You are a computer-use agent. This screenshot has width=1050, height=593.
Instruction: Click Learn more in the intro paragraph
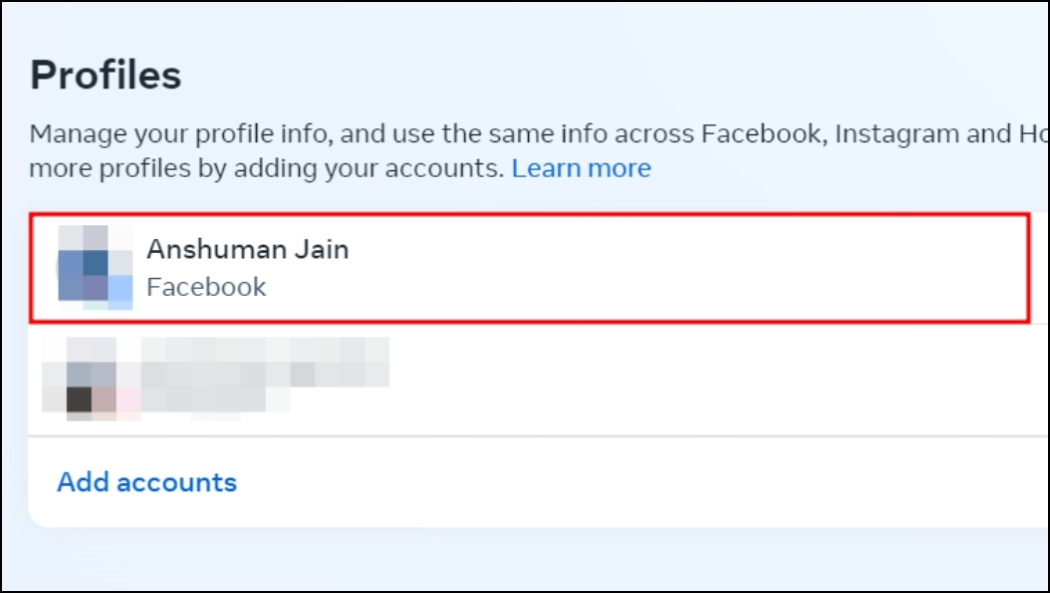pos(582,168)
